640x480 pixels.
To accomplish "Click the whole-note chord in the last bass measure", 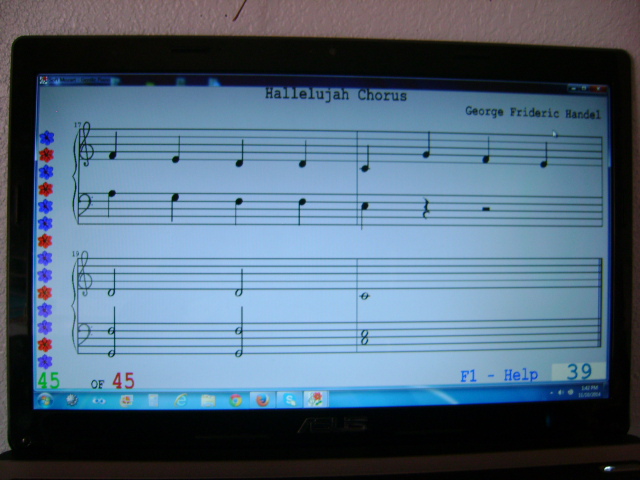I will 364,338.
